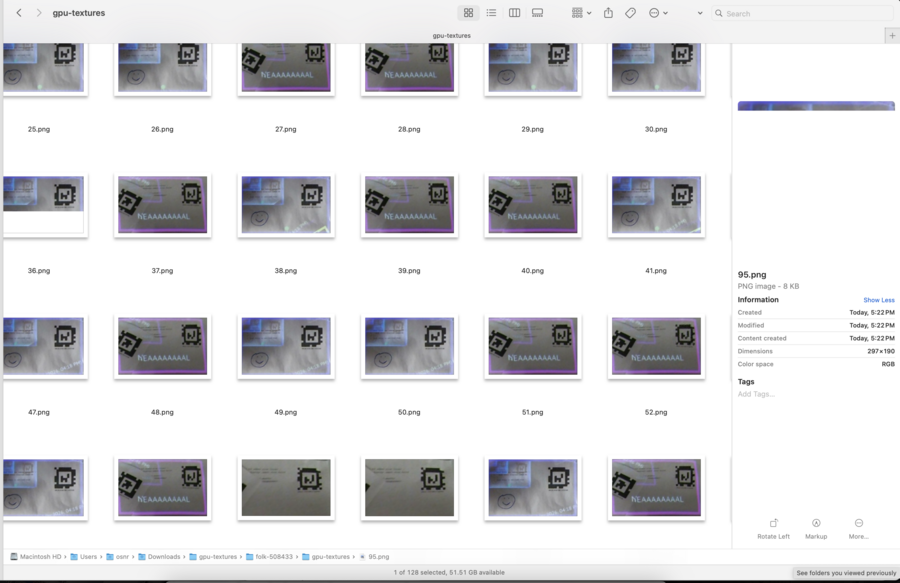The height and width of the screenshot is (583, 900).
Task: Click file name 30.png
Action: [x=656, y=129]
